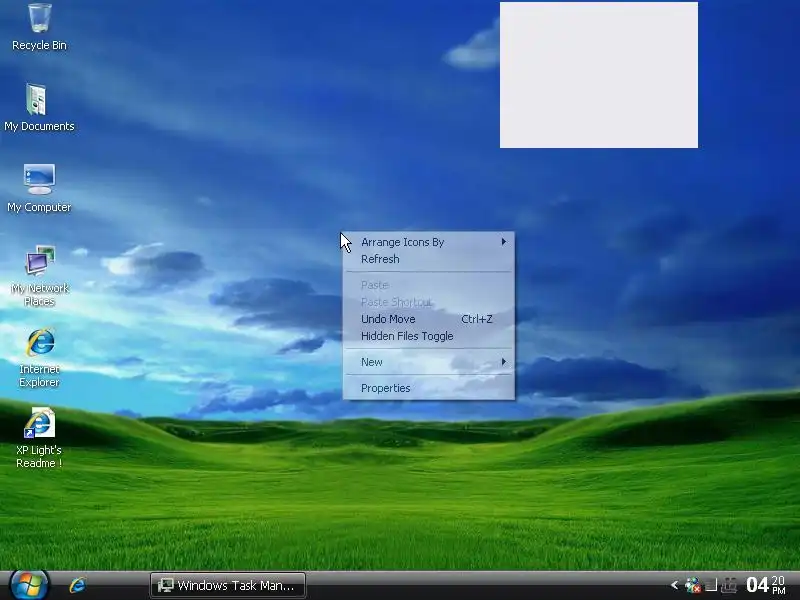
Task: Expand hidden system tray icons
Action: tap(674, 585)
